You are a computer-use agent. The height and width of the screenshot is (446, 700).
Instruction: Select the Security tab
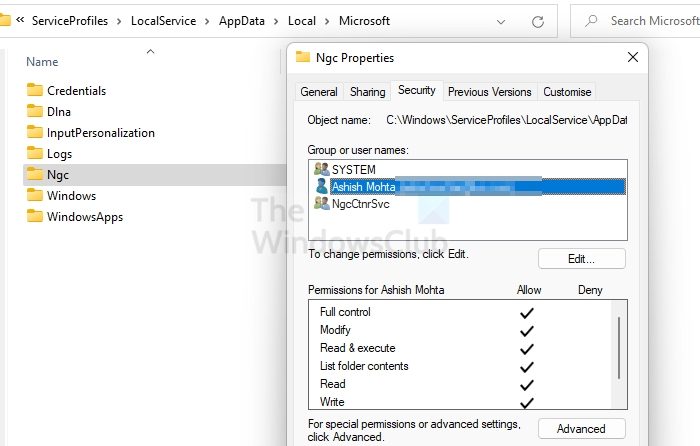click(417, 90)
